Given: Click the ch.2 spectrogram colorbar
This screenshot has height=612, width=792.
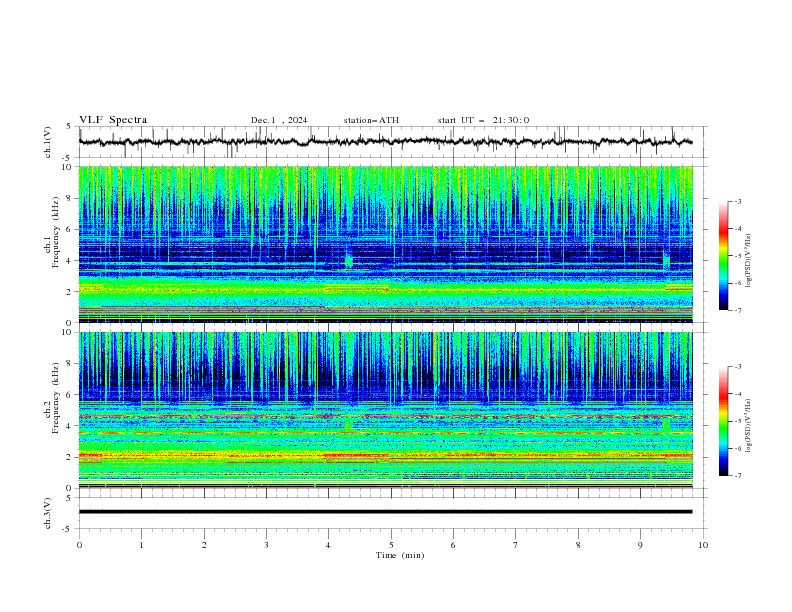Looking at the screenshot, I should coord(723,421).
